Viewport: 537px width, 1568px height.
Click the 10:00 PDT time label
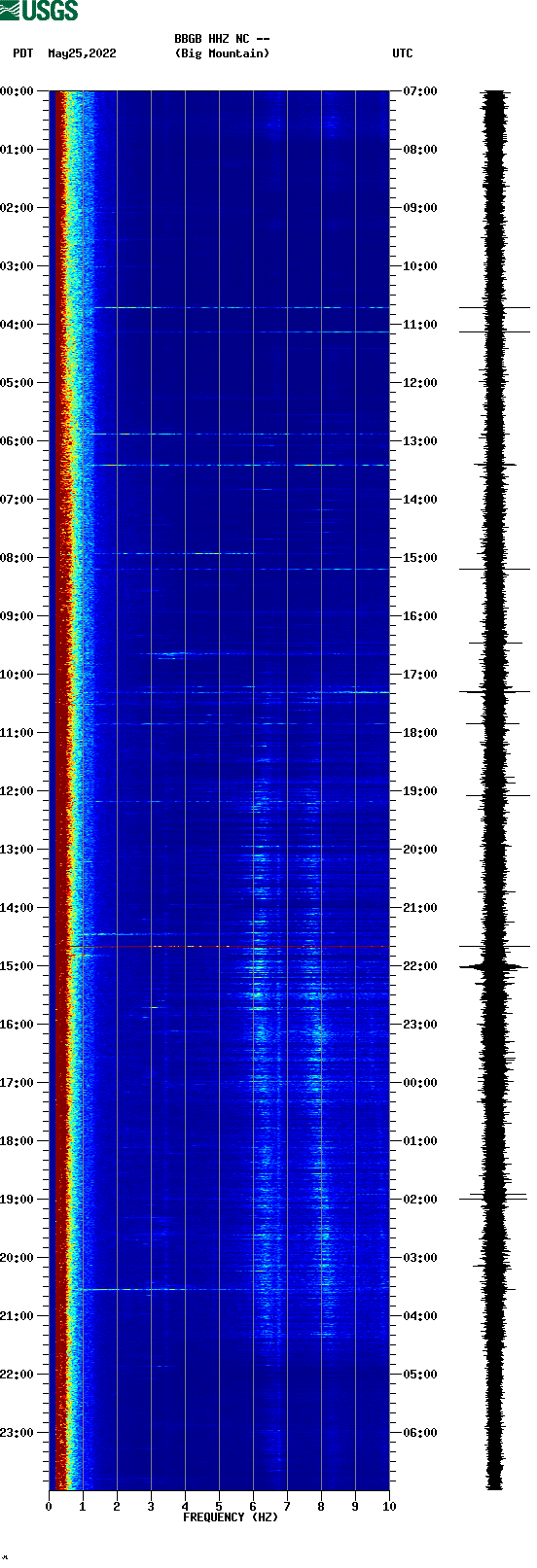click(x=18, y=675)
